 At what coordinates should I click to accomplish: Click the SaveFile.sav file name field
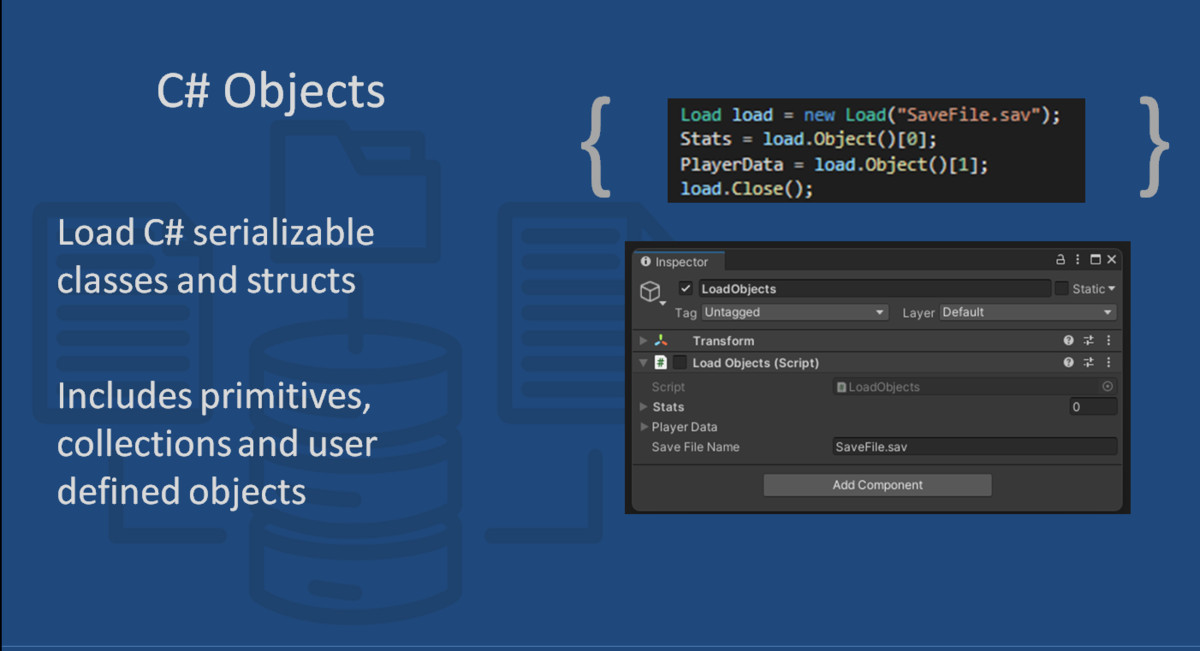click(x=975, y=446)
